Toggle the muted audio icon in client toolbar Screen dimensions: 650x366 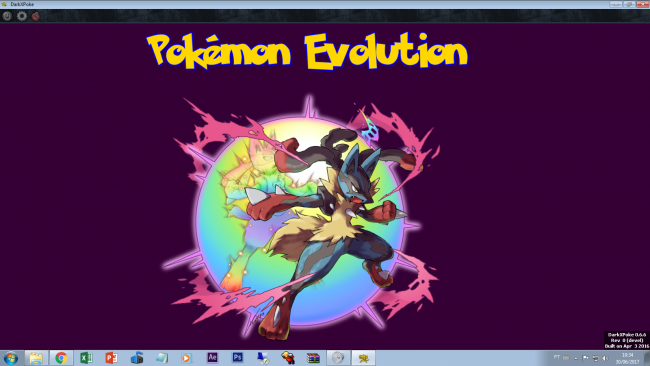36,16
